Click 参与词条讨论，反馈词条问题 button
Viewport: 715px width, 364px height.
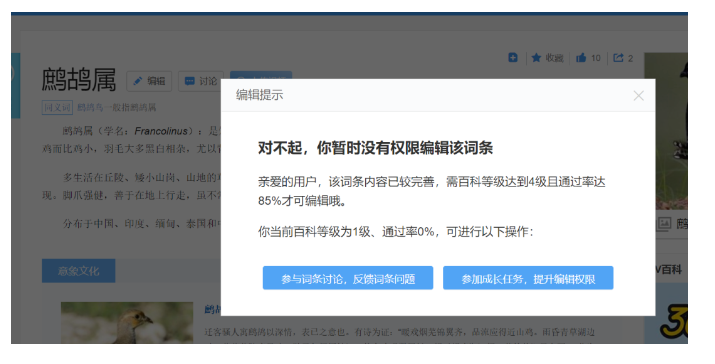(348, 278)
